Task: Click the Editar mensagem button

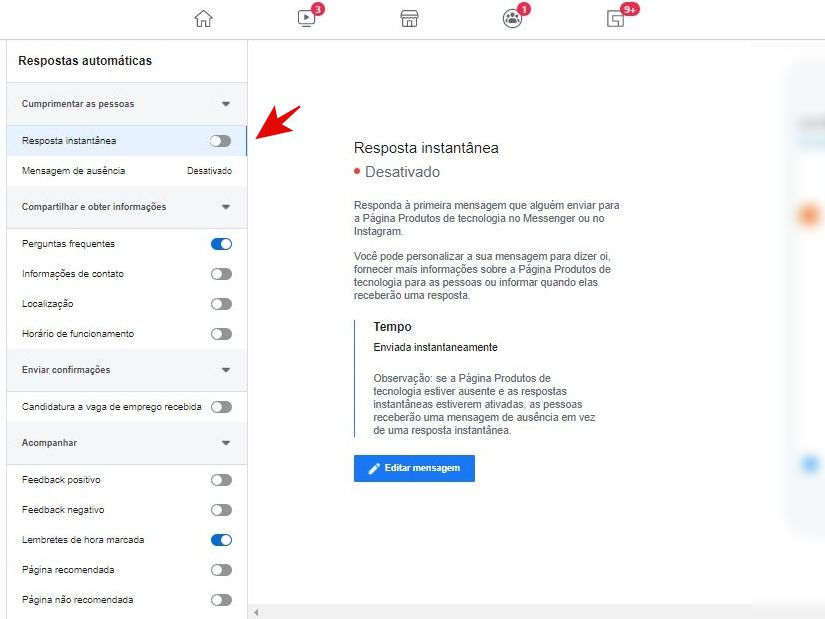Action: click(414, 468)
